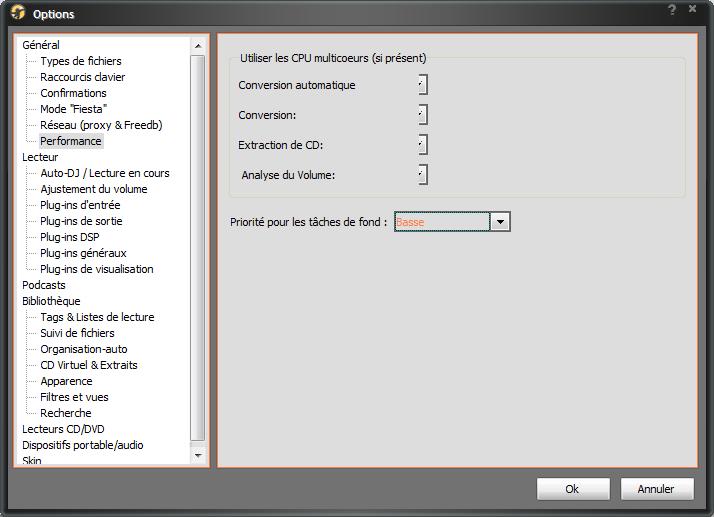The width and height of the screenshot is (714, 517).
Task: Select Lecteurs CD/DVD category
Action: [62, 429]
